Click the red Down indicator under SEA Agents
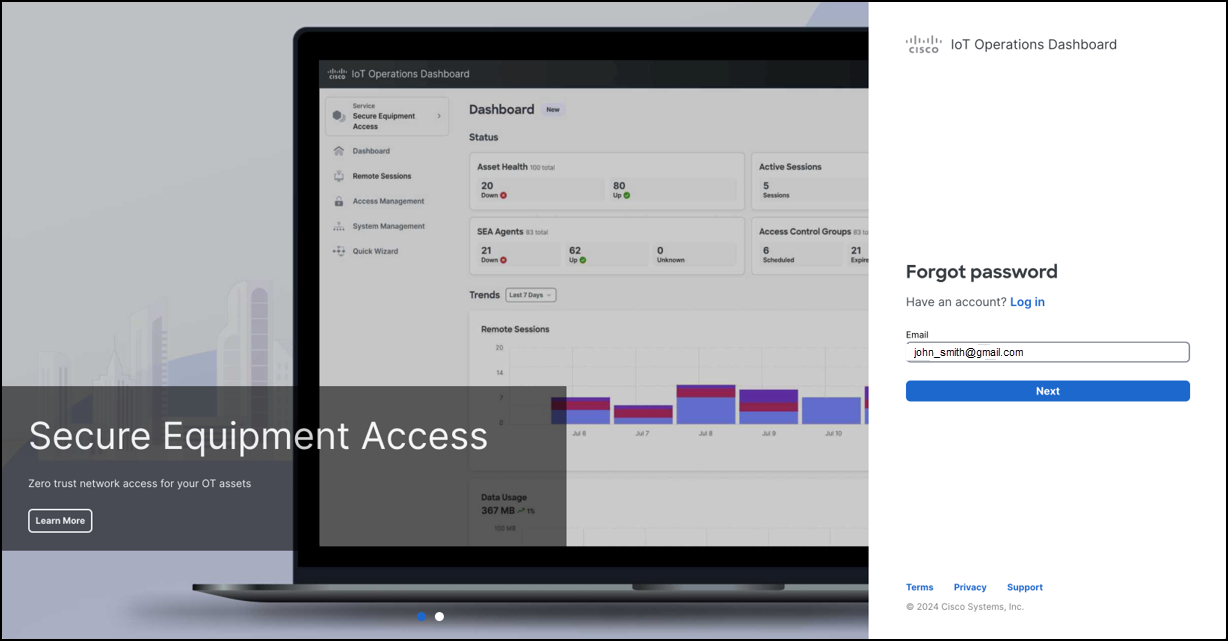This screenshot has width=1228, height=641. coord(501,258)
